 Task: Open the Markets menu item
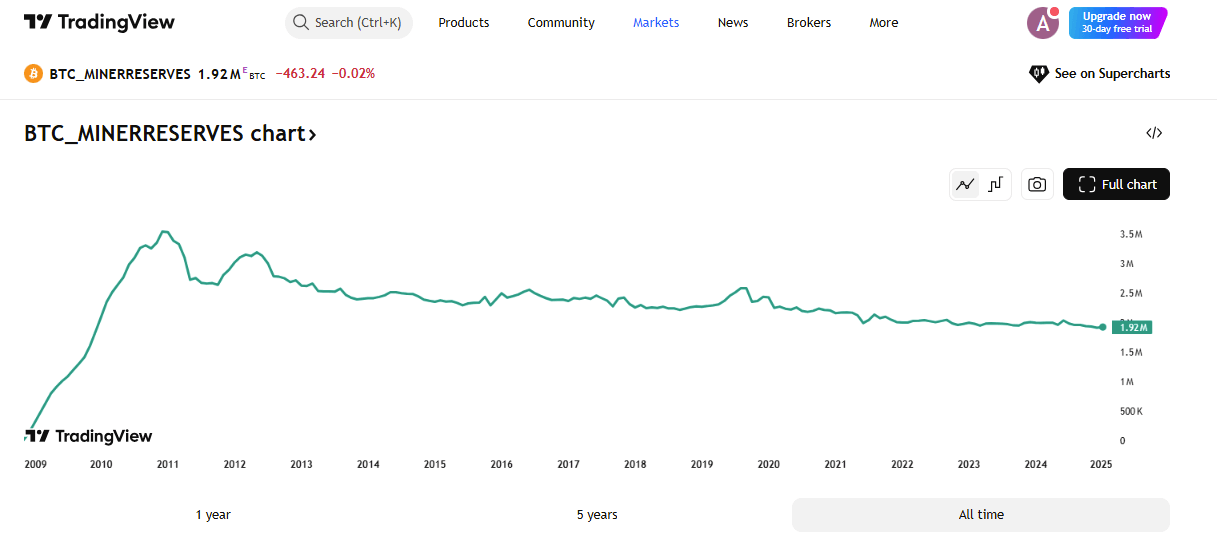click(656, 22)
